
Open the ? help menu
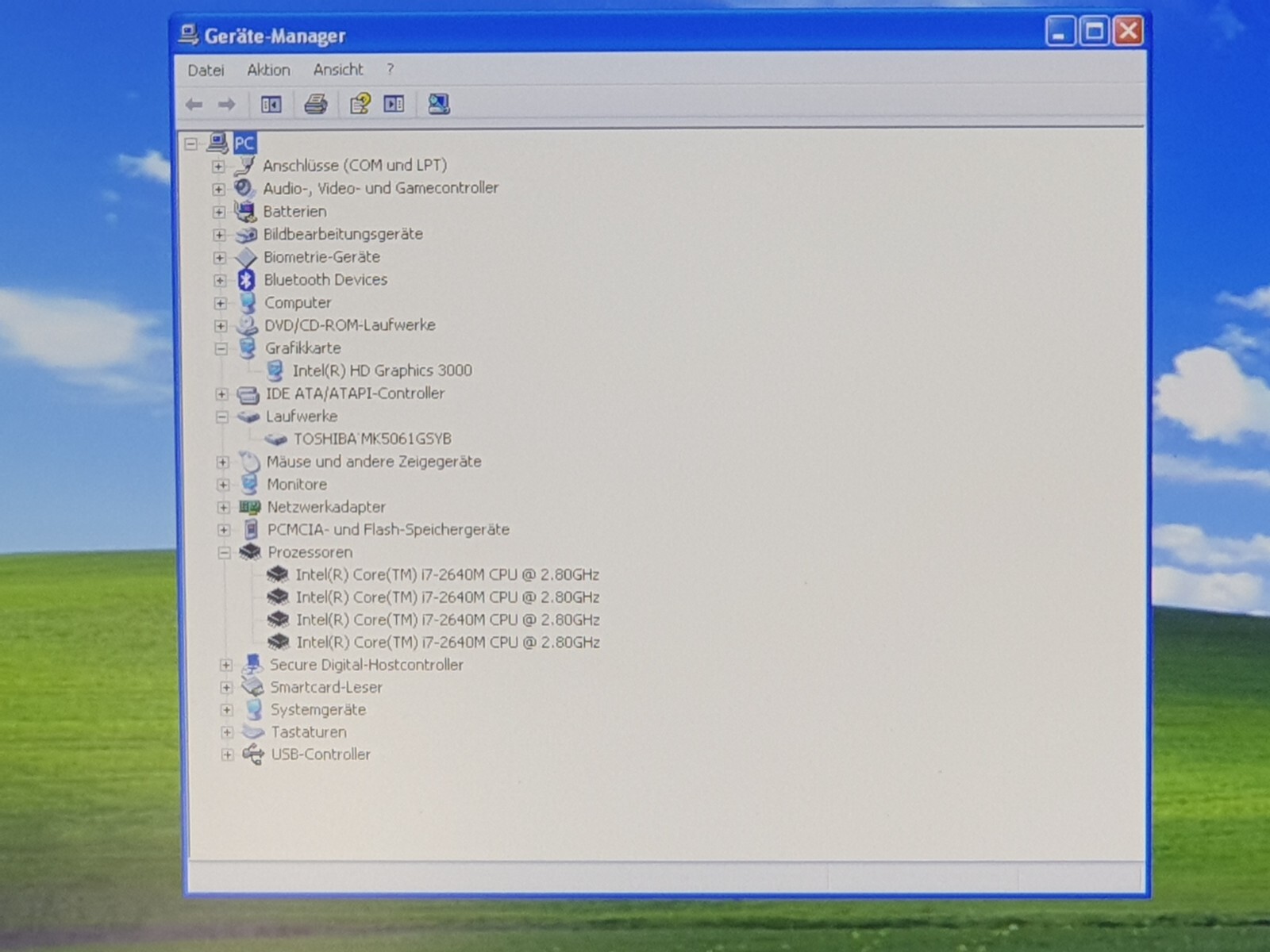[390, 69]
